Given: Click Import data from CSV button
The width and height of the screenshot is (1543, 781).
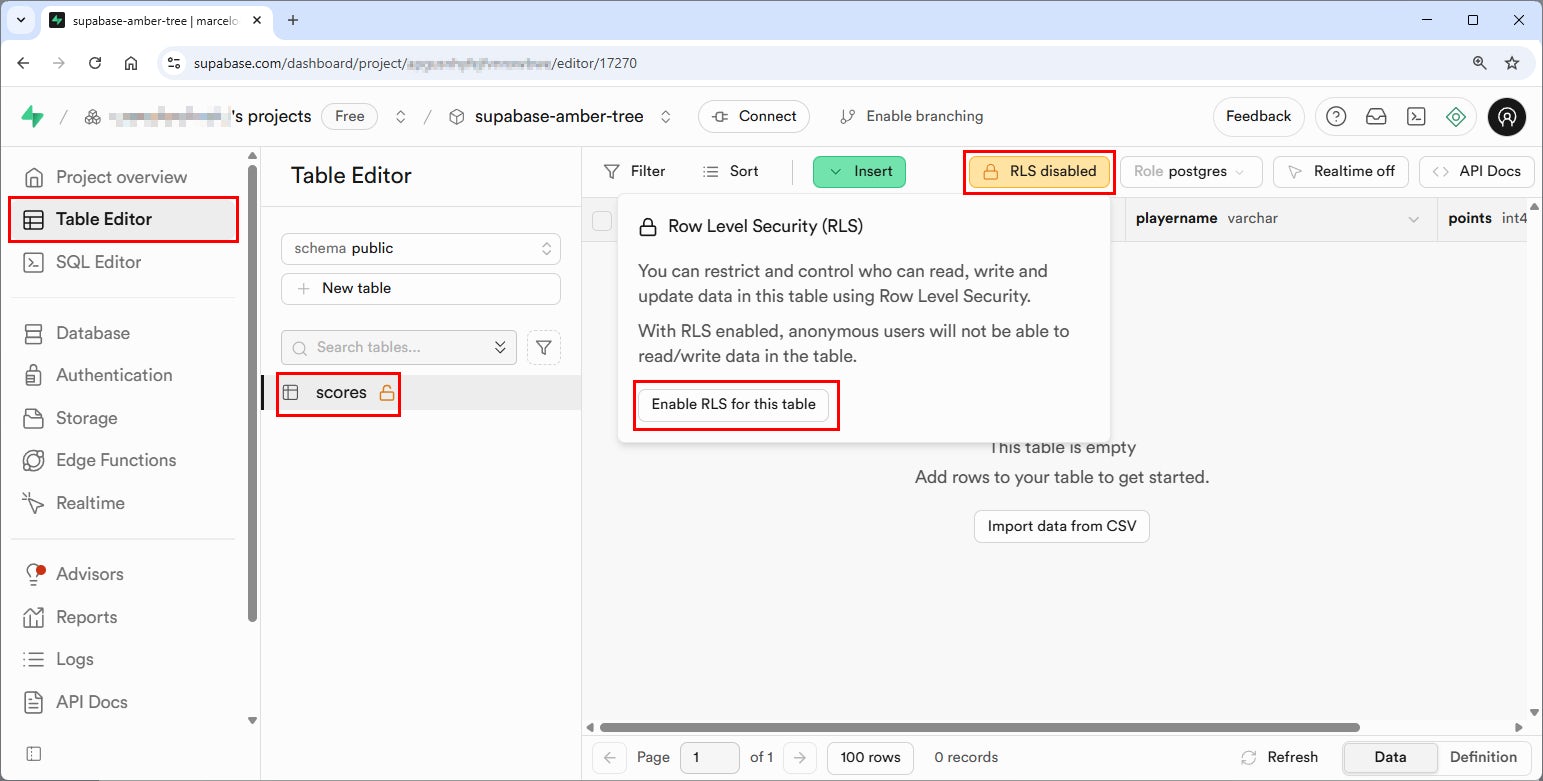Looking at the screenshot, I should pyautogui.click(x=1061, y=526).
